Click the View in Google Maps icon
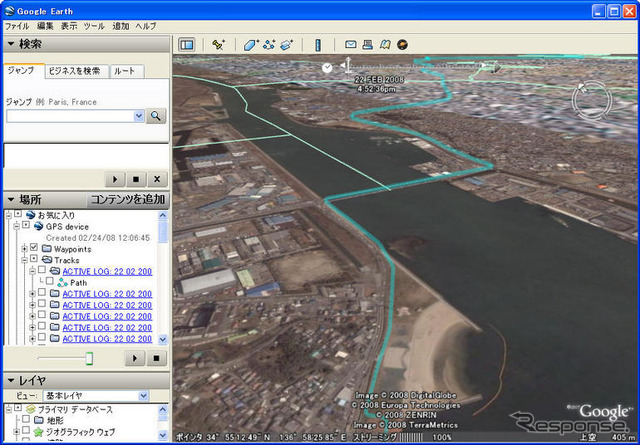 [x=385, y=44]
